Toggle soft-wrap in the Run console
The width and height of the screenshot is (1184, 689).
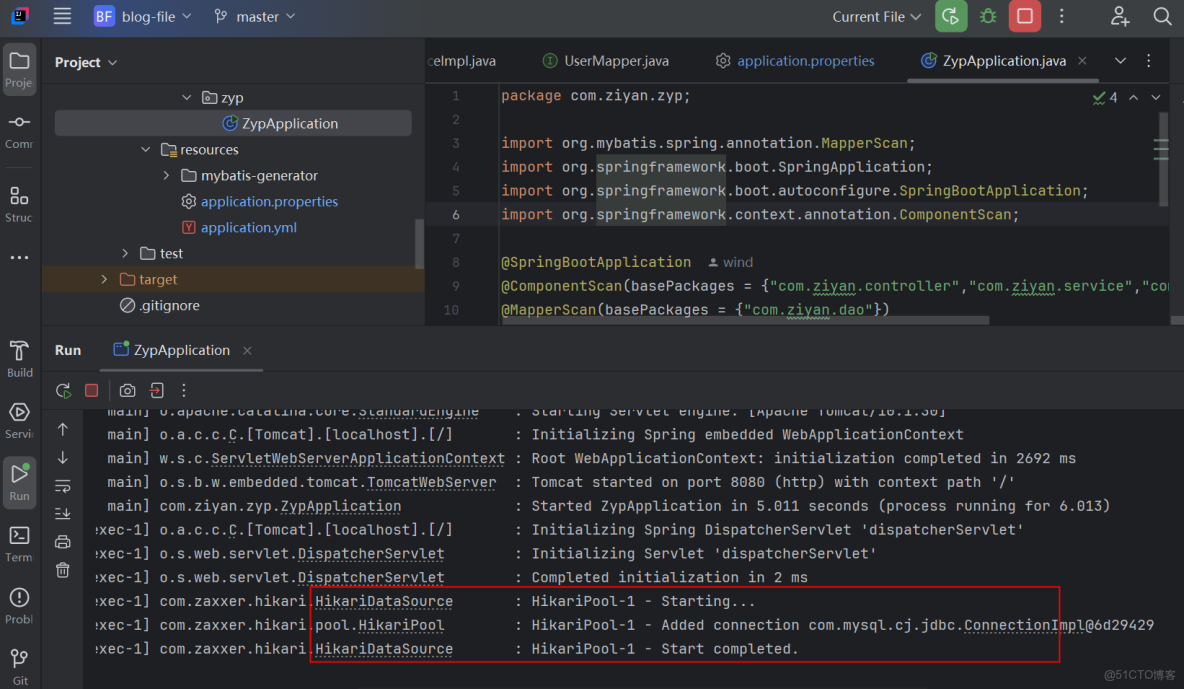(x=62, y=485)
